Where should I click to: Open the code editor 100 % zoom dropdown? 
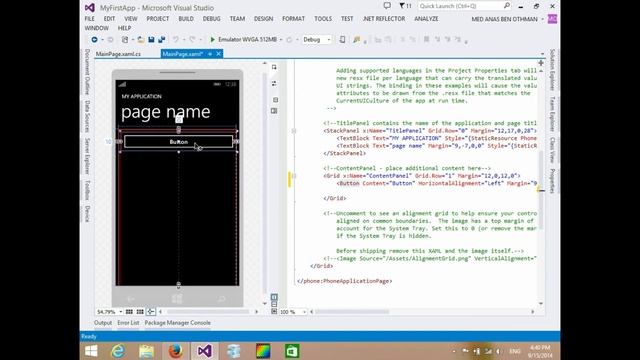304,312
